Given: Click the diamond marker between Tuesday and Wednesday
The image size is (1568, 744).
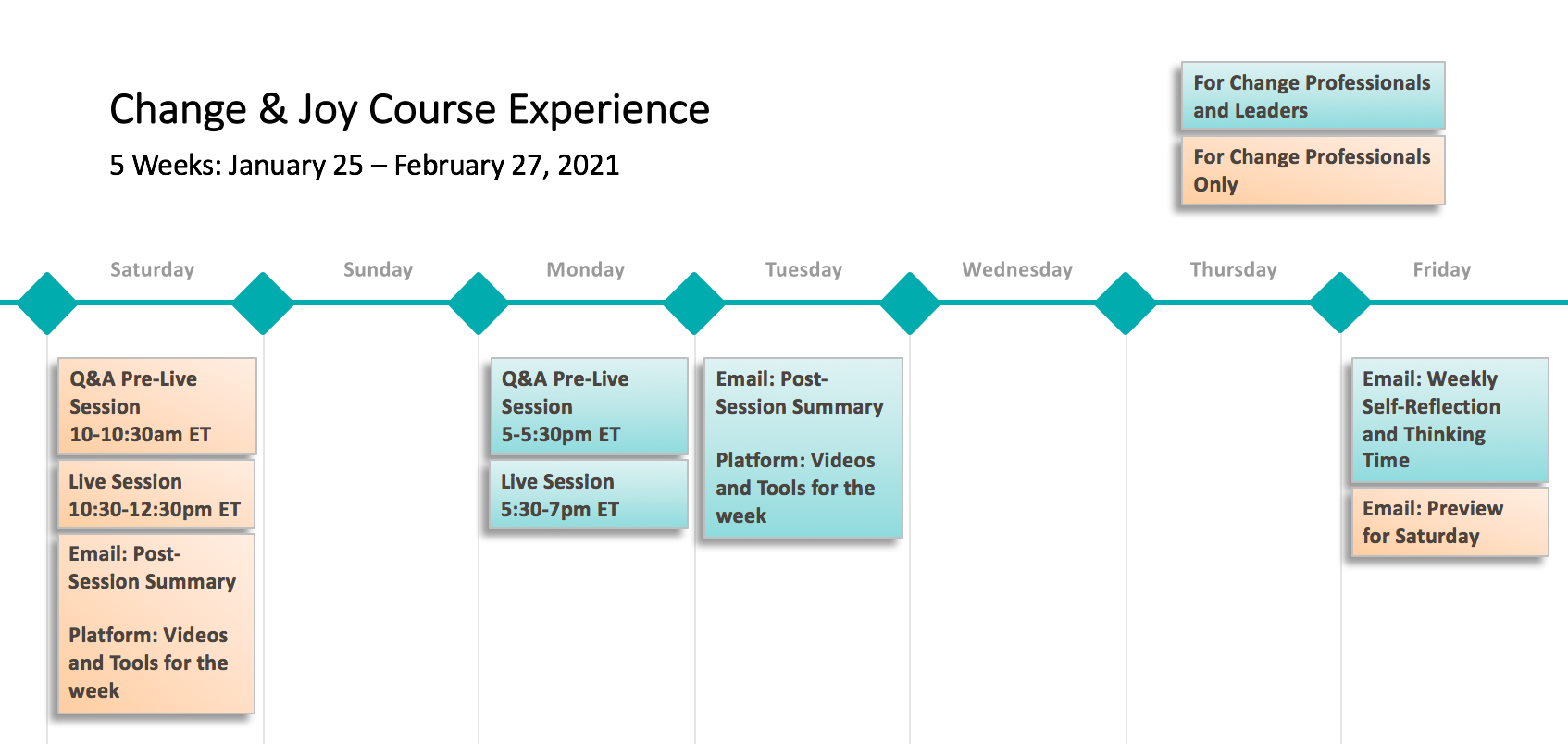Looking at the screenshot, I should tap(910, 303).
